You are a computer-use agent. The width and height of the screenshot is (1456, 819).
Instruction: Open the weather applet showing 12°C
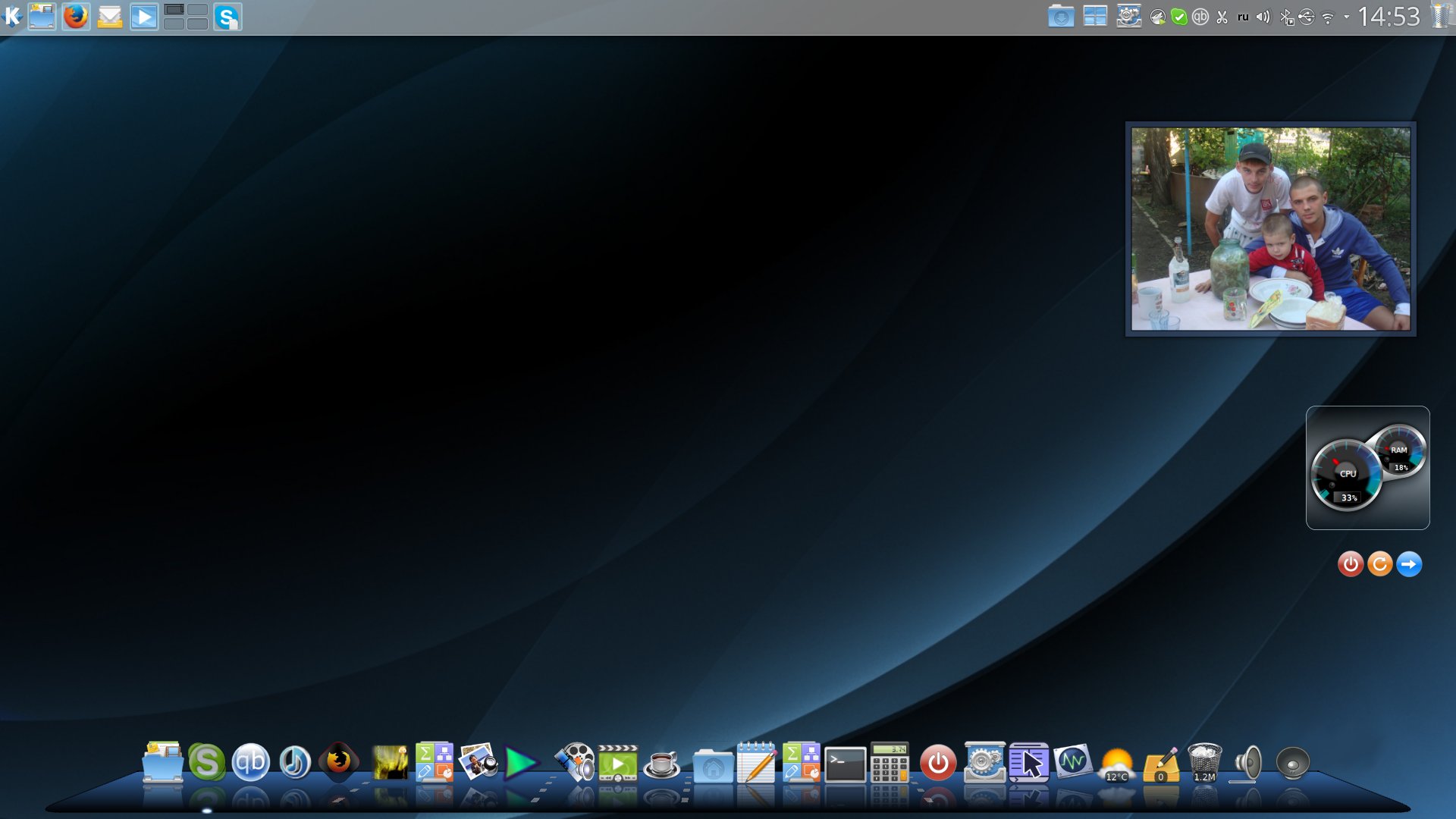point(1116,764)
